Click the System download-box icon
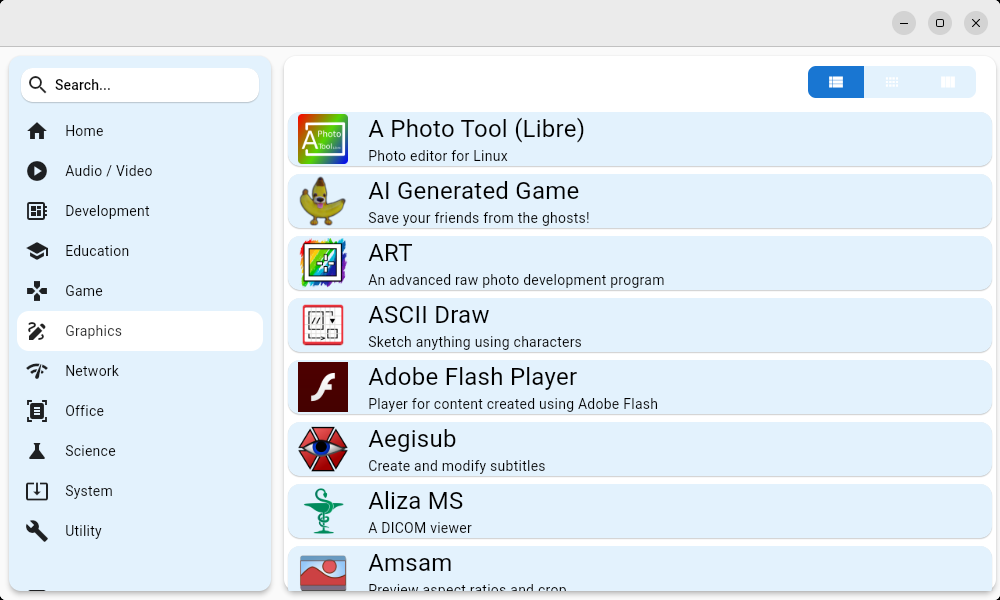Screen dimensions: 1000x600 (37, 491)
